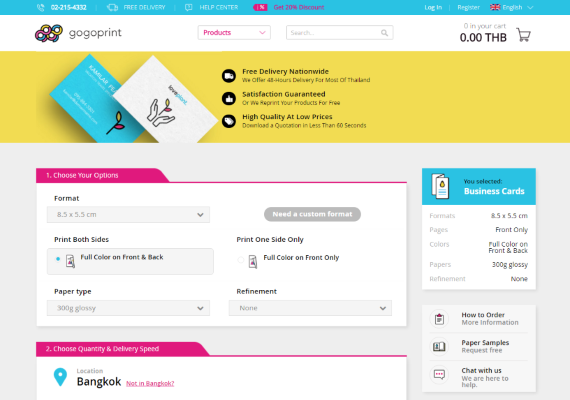Click the 300g glossy summary value
The height and width of the screenshot is (400, 570).
(x=510, y=265)
